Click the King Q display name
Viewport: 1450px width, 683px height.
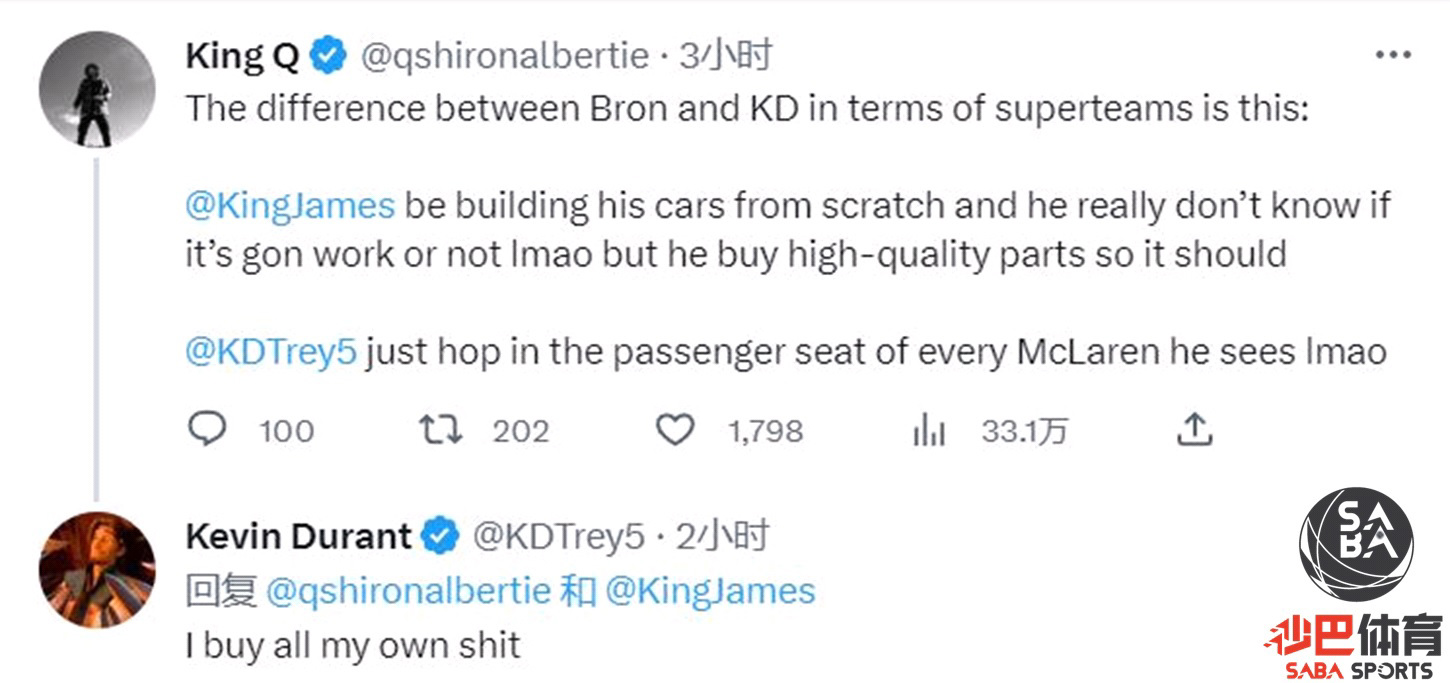[242, 57]
